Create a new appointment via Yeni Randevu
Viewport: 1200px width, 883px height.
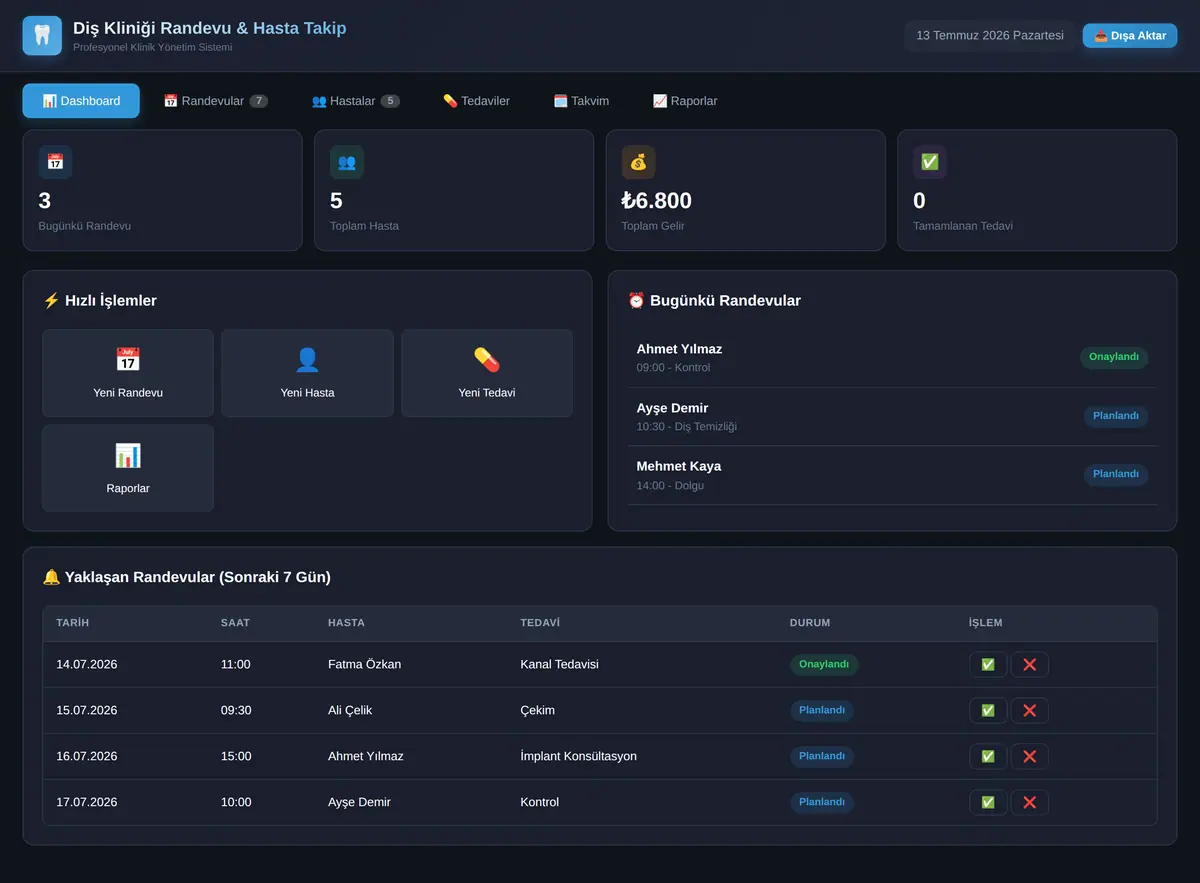128,373
